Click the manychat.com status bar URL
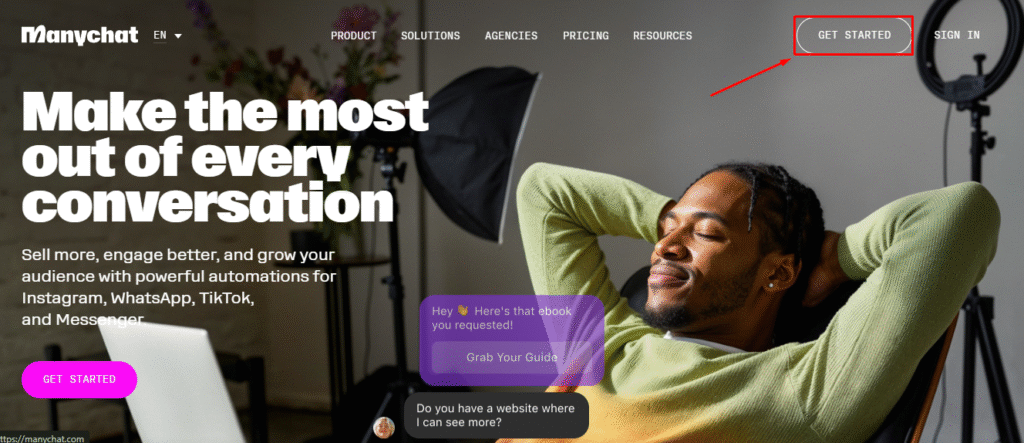Screen dimensions: 1024x443 (42, 438)
